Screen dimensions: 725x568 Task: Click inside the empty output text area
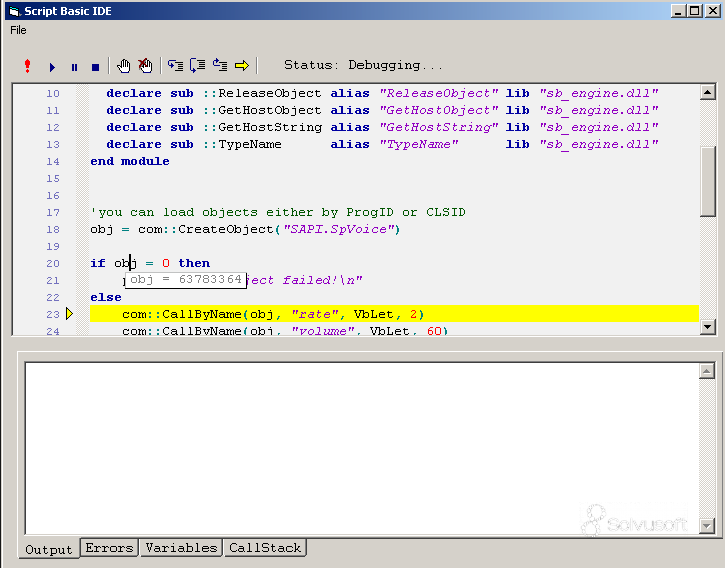coord(362,448)
